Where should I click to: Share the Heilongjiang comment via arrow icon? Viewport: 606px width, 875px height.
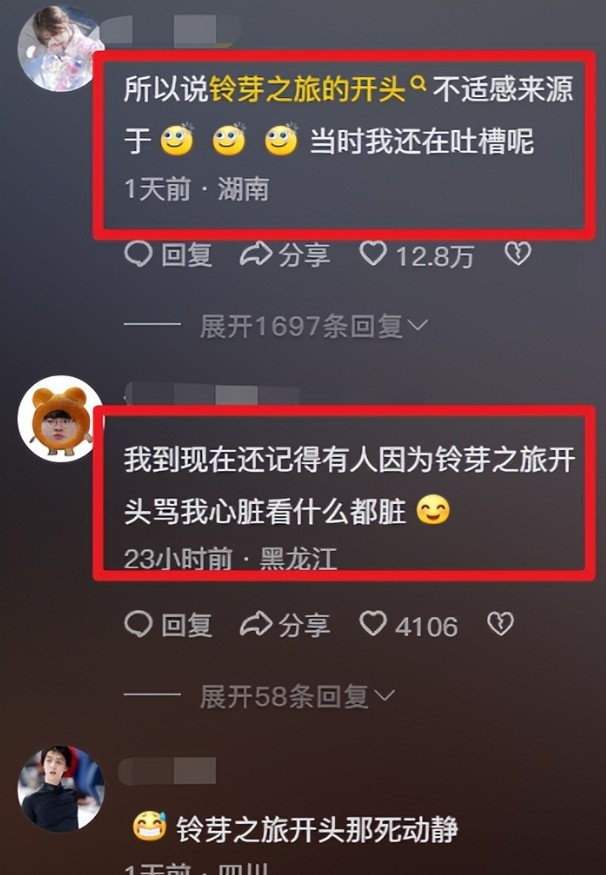point(256,624)
